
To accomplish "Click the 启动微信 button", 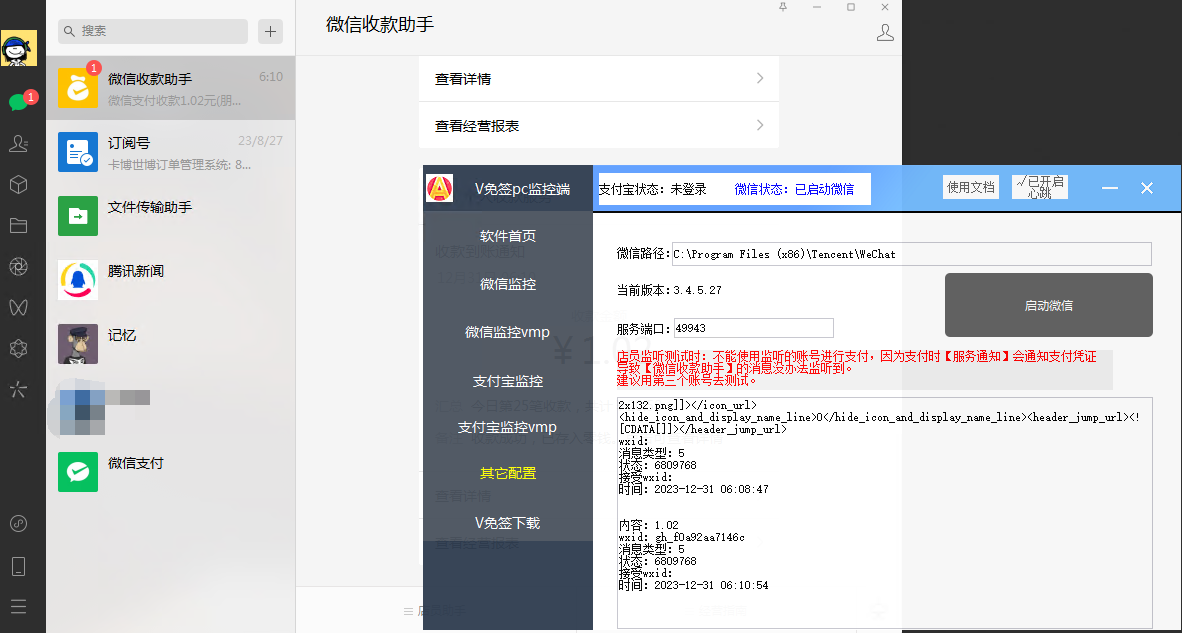I will 1047,306.
